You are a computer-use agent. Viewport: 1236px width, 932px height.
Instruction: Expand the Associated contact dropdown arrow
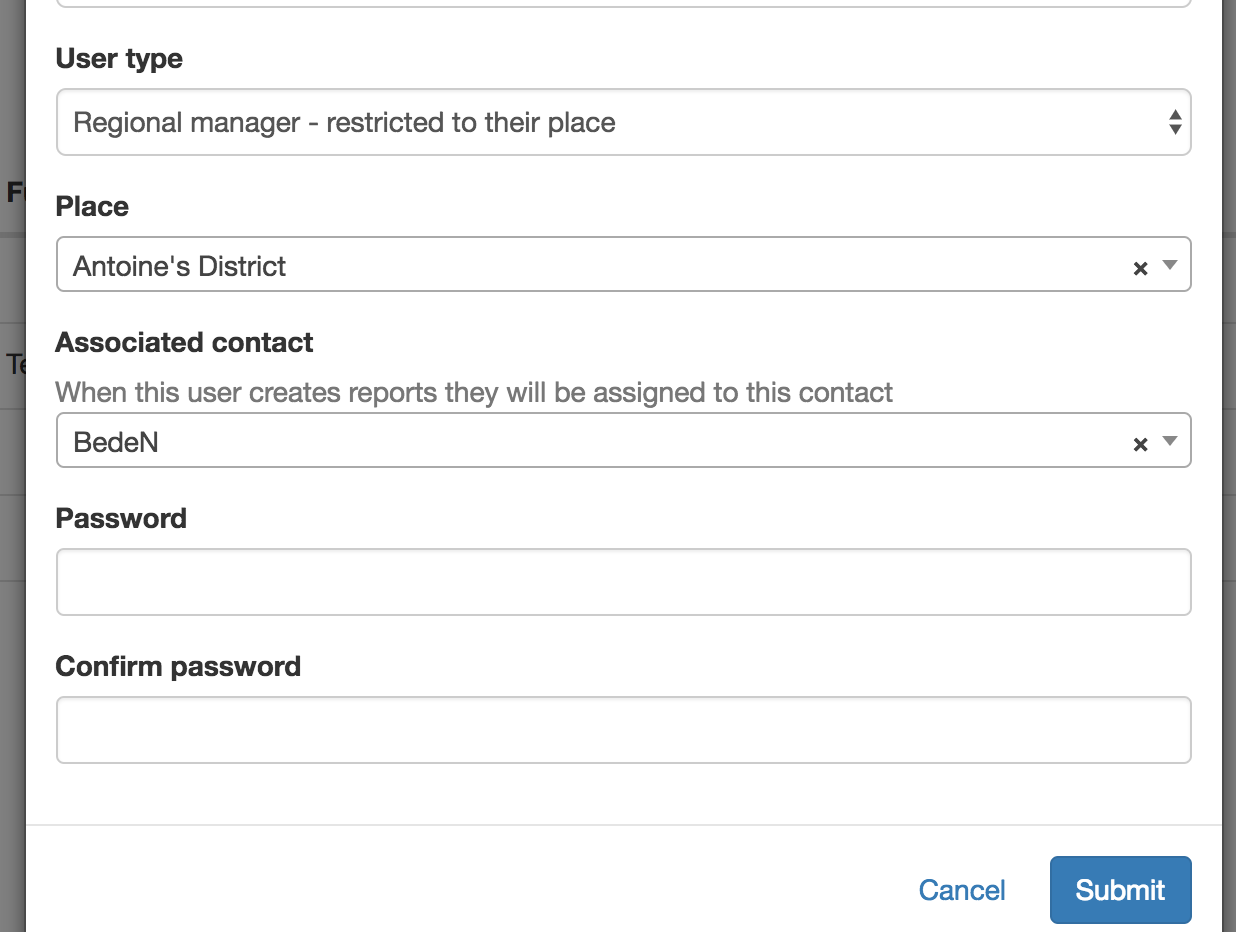tap(1170, 442)
